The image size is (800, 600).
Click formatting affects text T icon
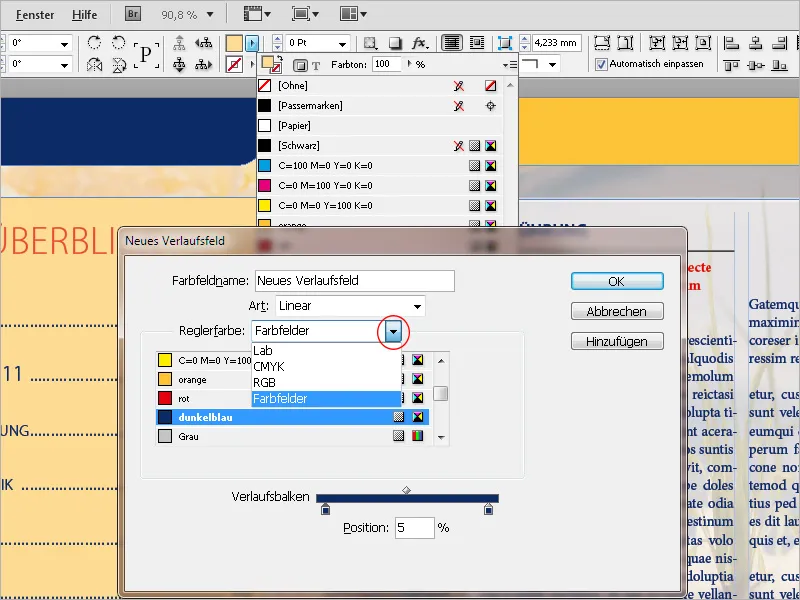coord(316,65)
